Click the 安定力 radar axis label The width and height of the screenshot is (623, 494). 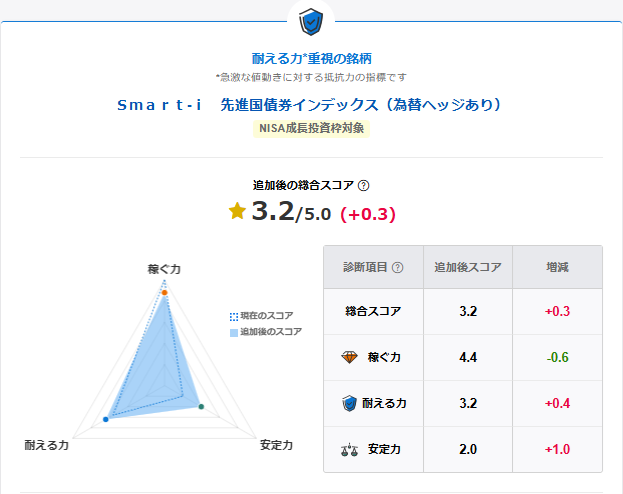click(276, 444)
